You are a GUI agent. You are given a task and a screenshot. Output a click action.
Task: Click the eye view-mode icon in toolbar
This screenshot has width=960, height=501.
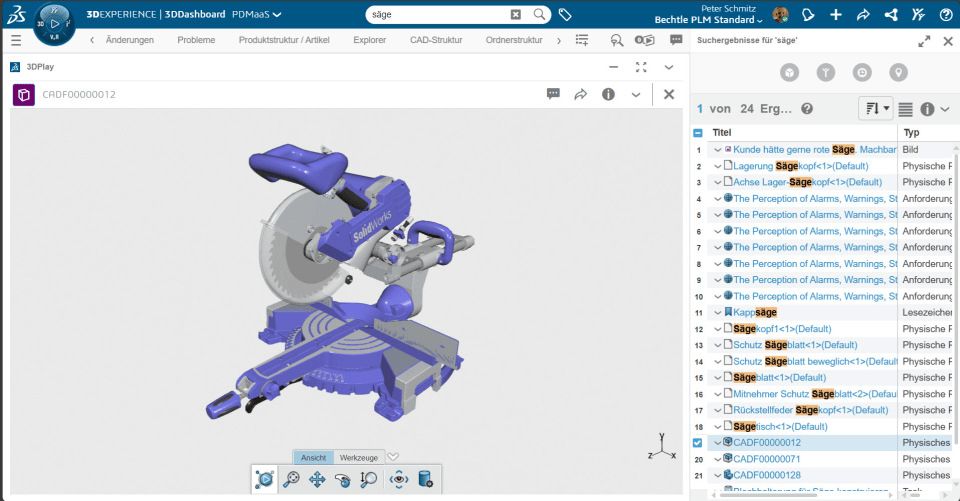pyautogui.click(x=399, y=480)
